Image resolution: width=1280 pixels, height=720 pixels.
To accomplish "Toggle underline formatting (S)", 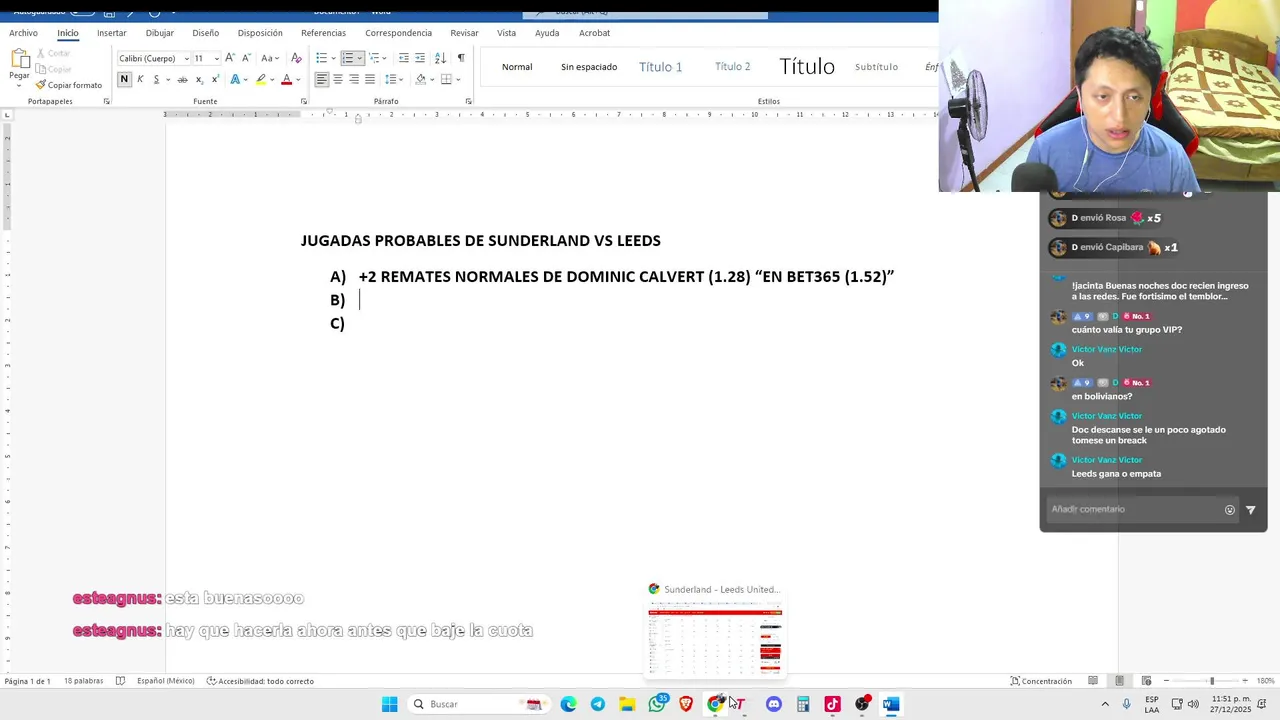I will click(156, 79).
